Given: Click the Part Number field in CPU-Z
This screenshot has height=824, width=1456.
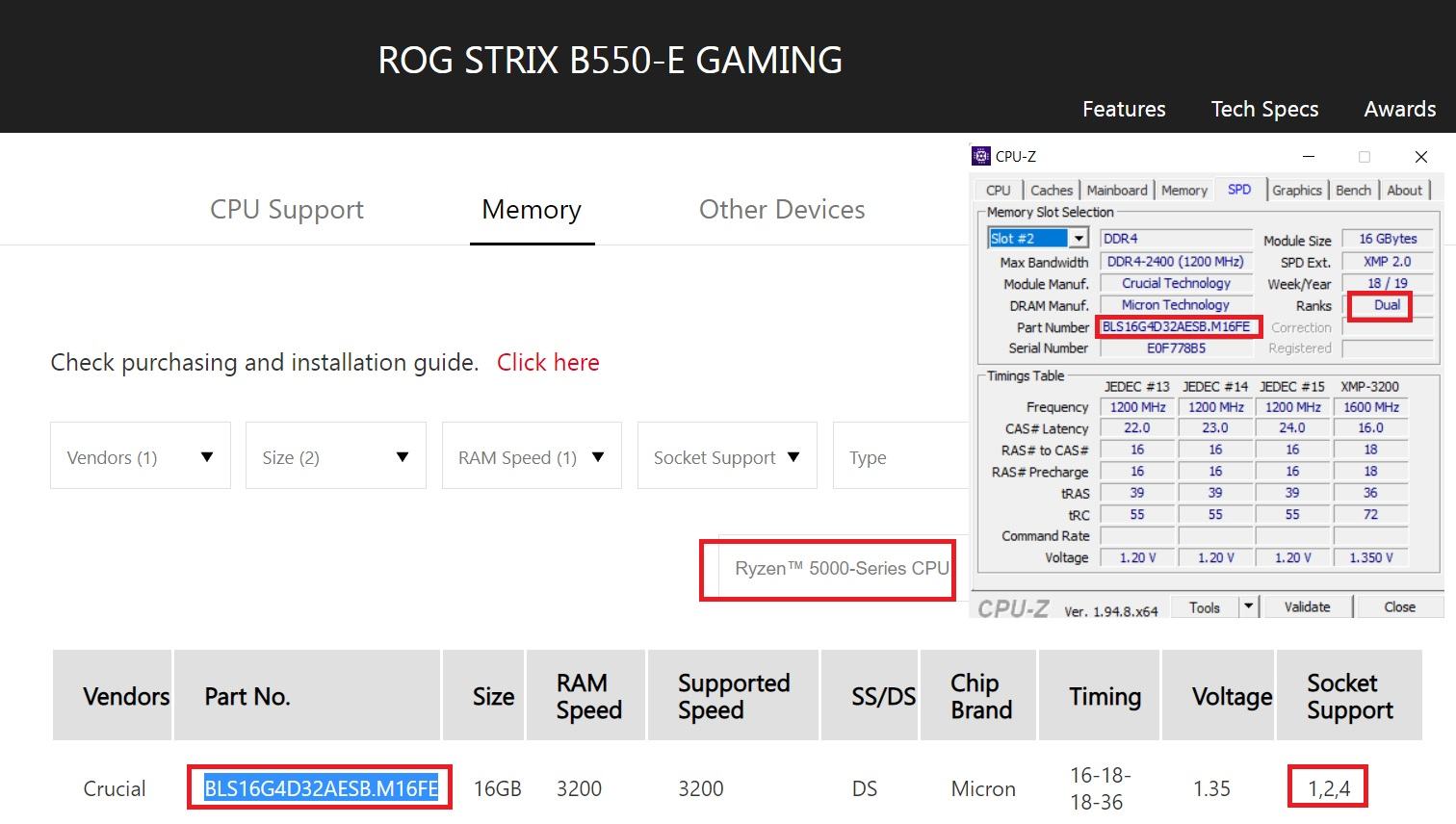Looking at the screenshot, I should 1177,327.
